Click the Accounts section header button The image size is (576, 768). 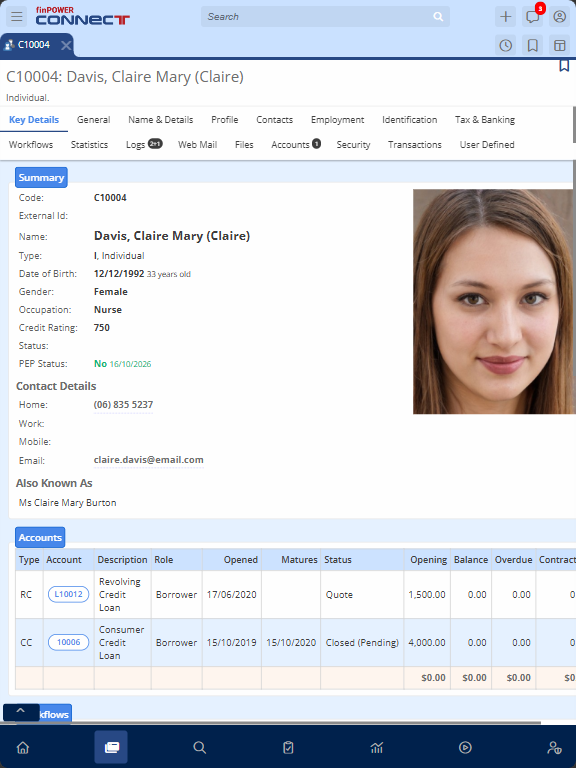(x=40, y=537)
